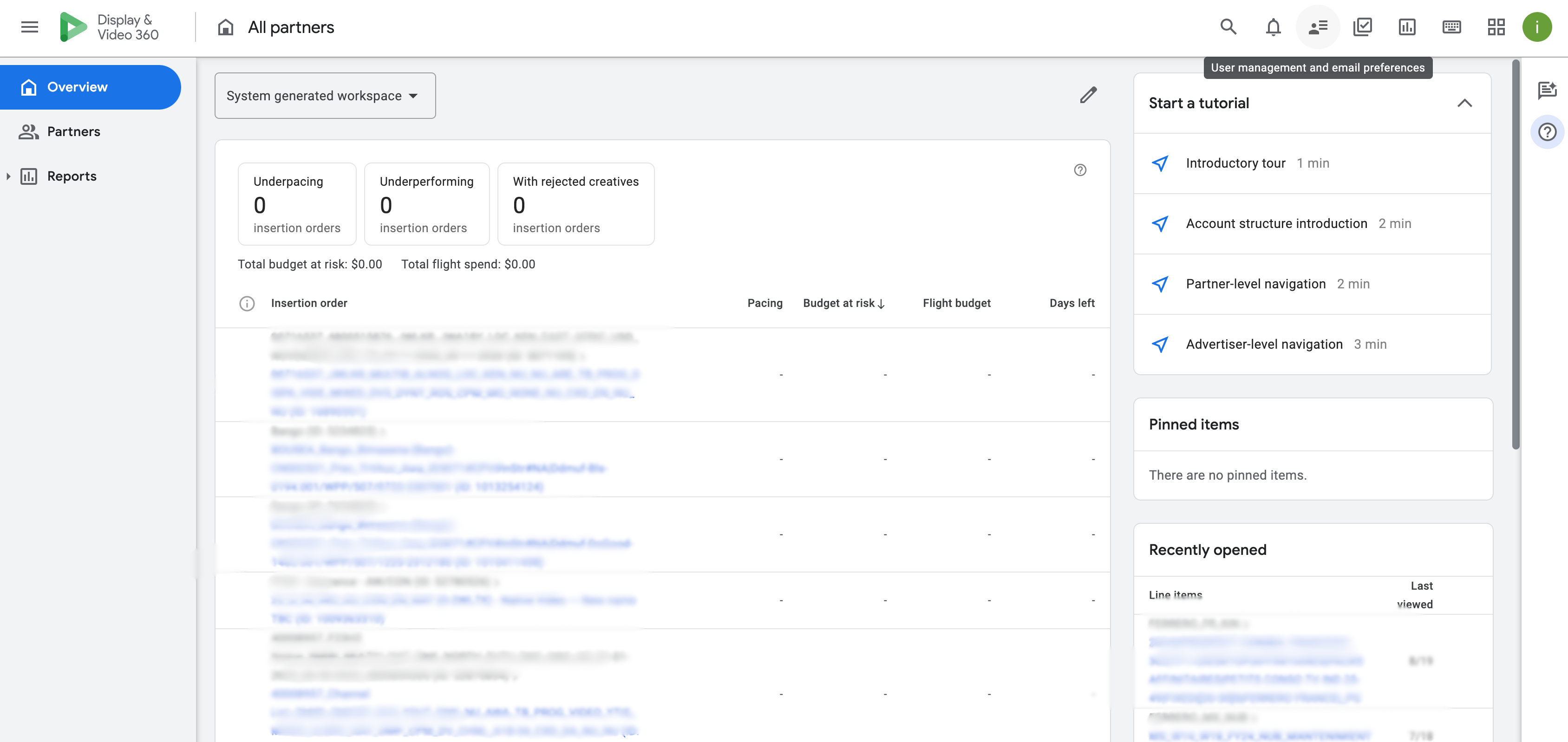Click the Underpacing insertion orders card
1568x742 pixels.
(x=297, y=204)
